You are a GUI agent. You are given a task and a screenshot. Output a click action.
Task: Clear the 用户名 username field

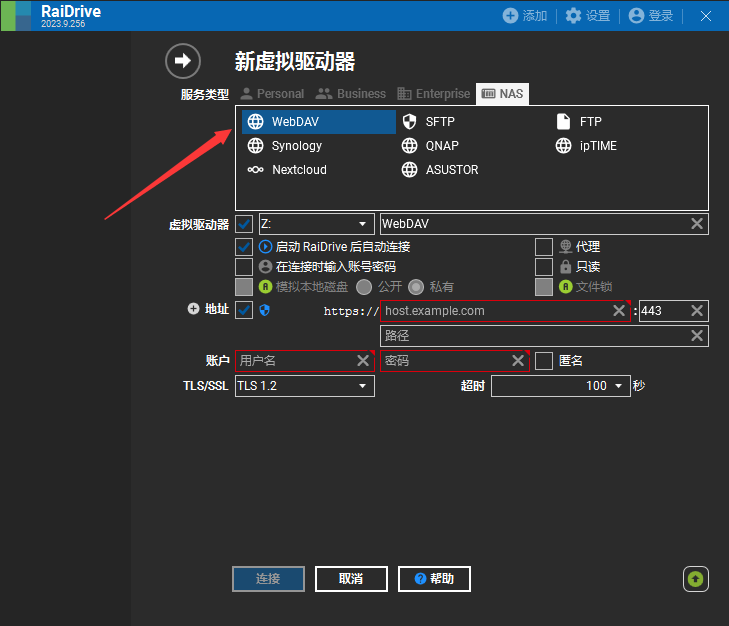click(x=363, y=361)
